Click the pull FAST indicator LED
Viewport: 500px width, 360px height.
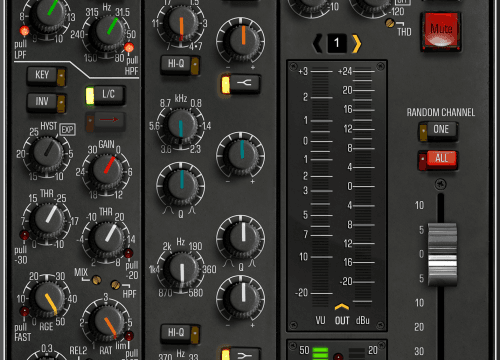pos(24,311)
